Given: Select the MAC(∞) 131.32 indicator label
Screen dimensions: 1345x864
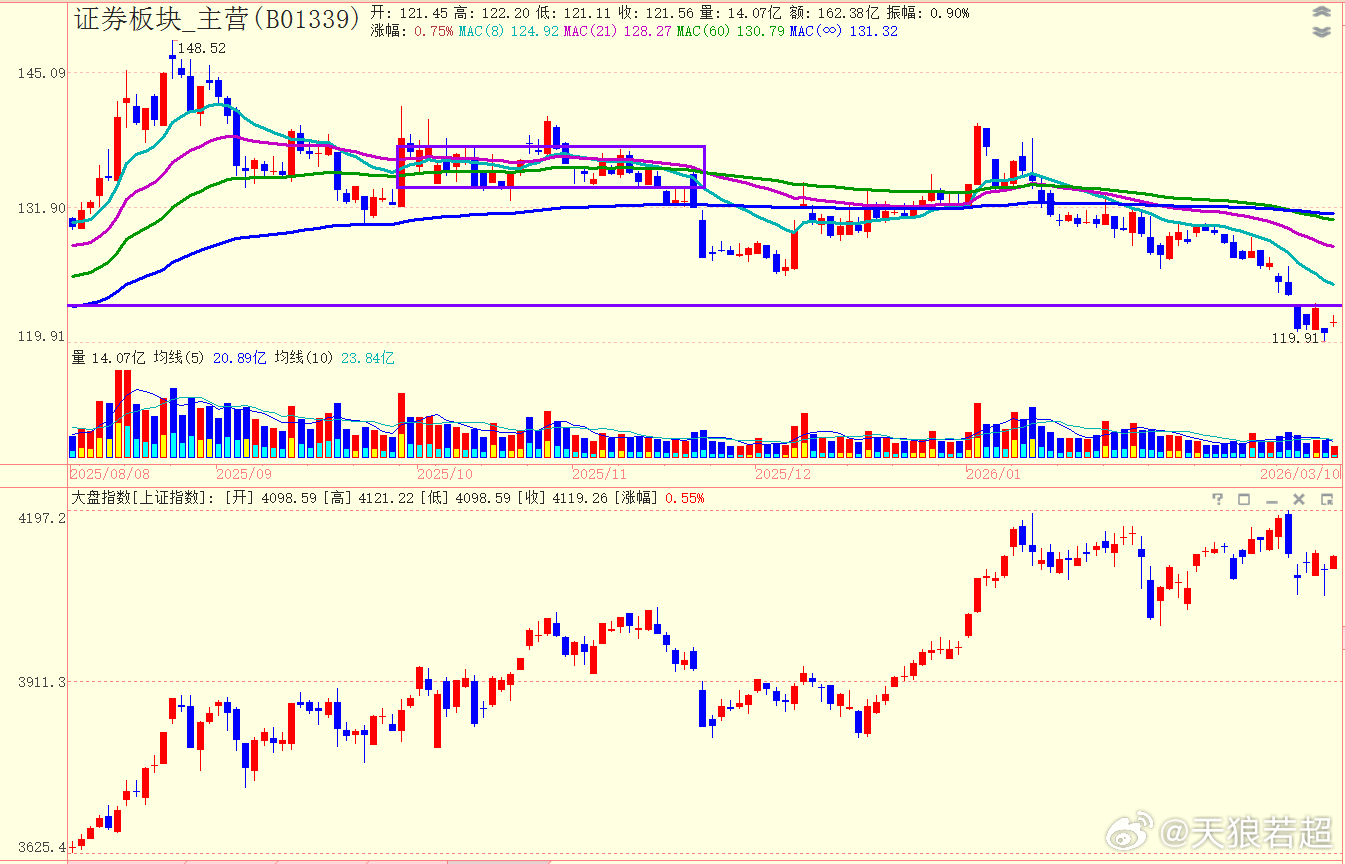Looking at the screenshot, I should (843, 31).
